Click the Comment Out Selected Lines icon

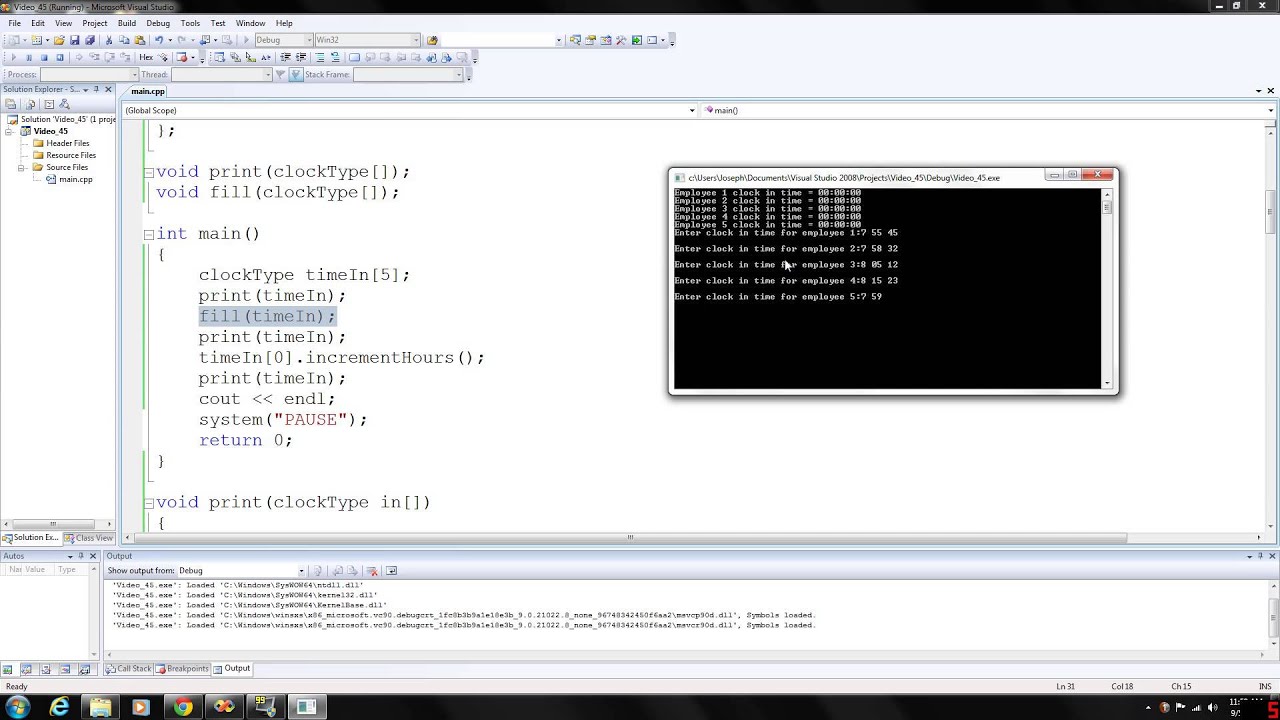point(320,57)
